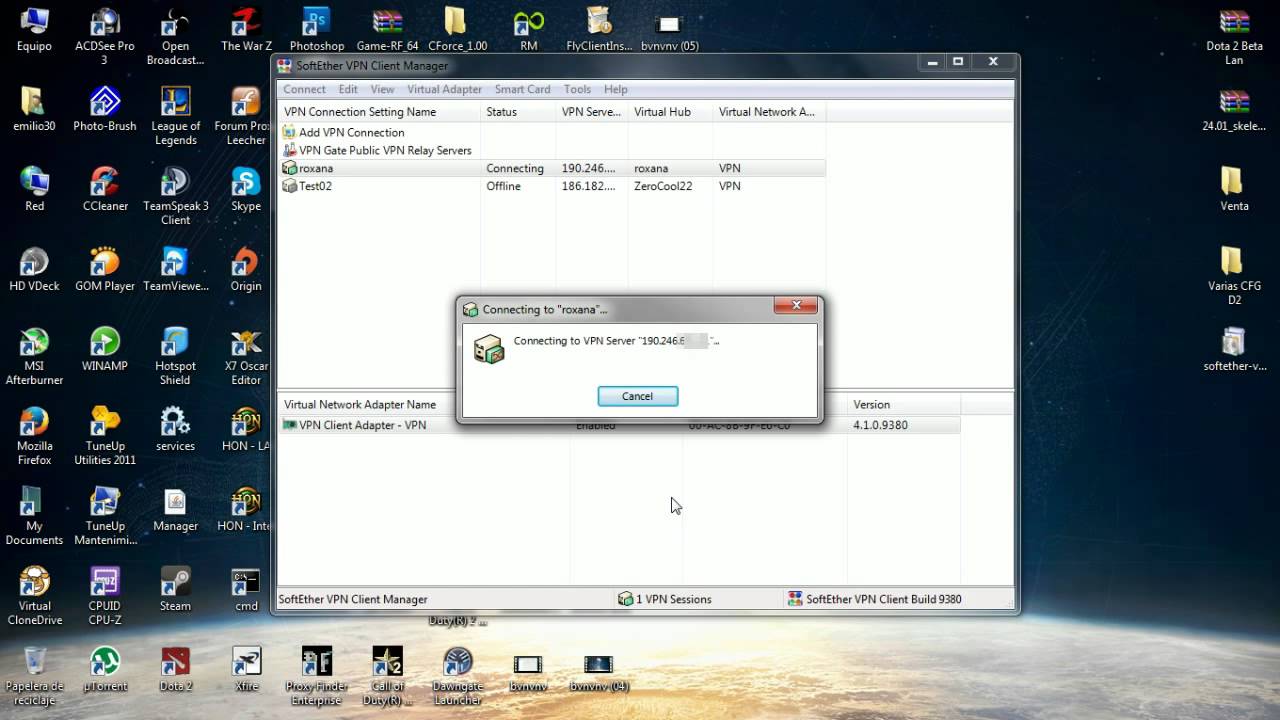
Task: Open GOM Player desktop icon
Action: coord(105,270)
